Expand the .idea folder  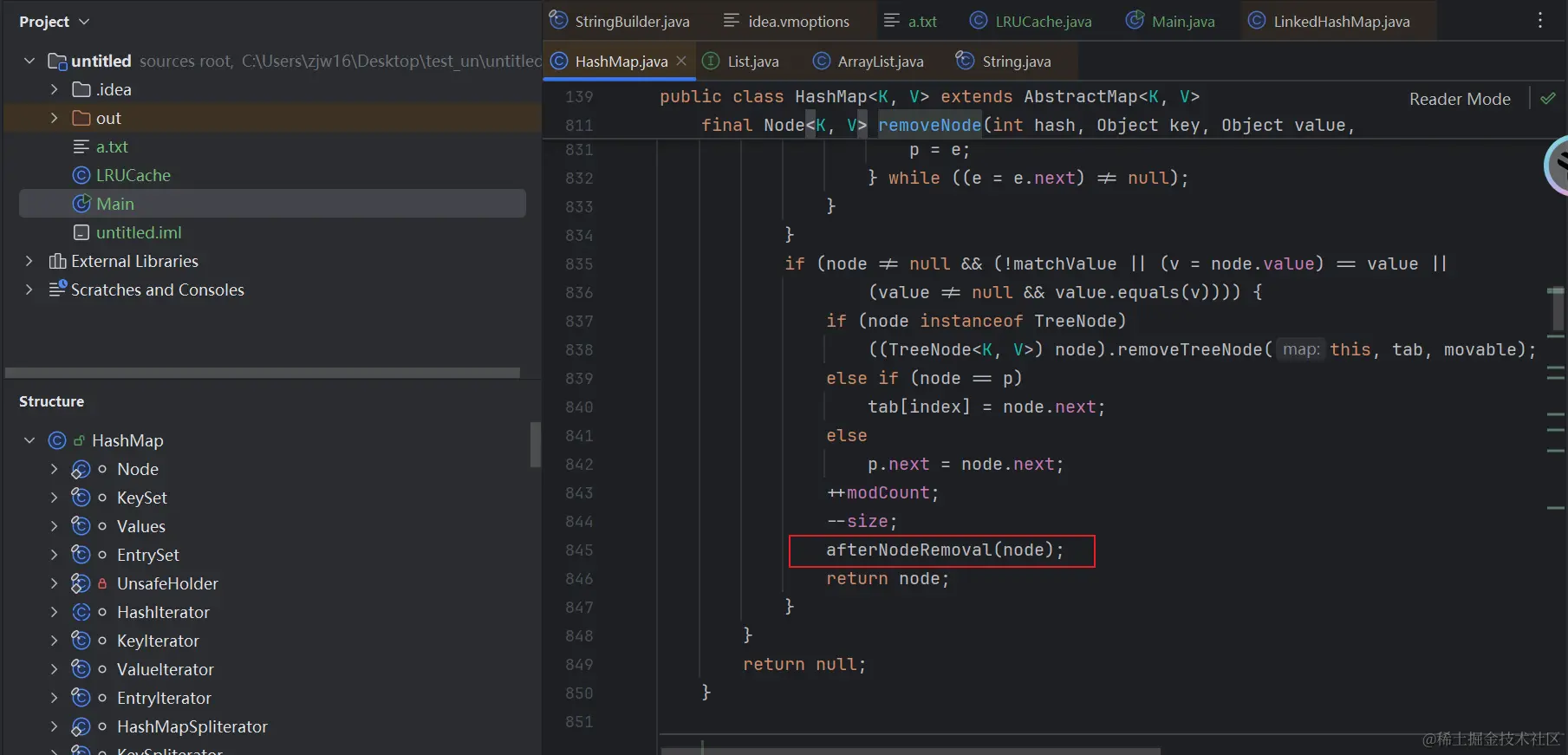(54, 89)
